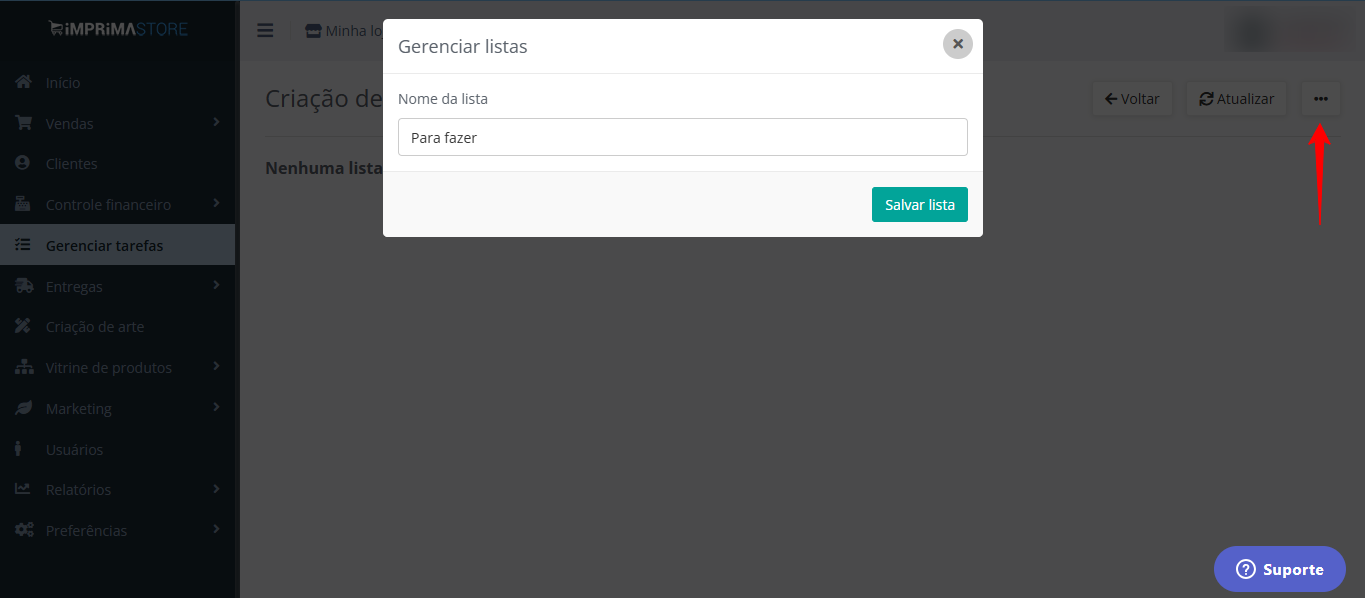The image size is (1365, 598).
Task: Open the three-dots more options button
Action: tap(1321, 99)
